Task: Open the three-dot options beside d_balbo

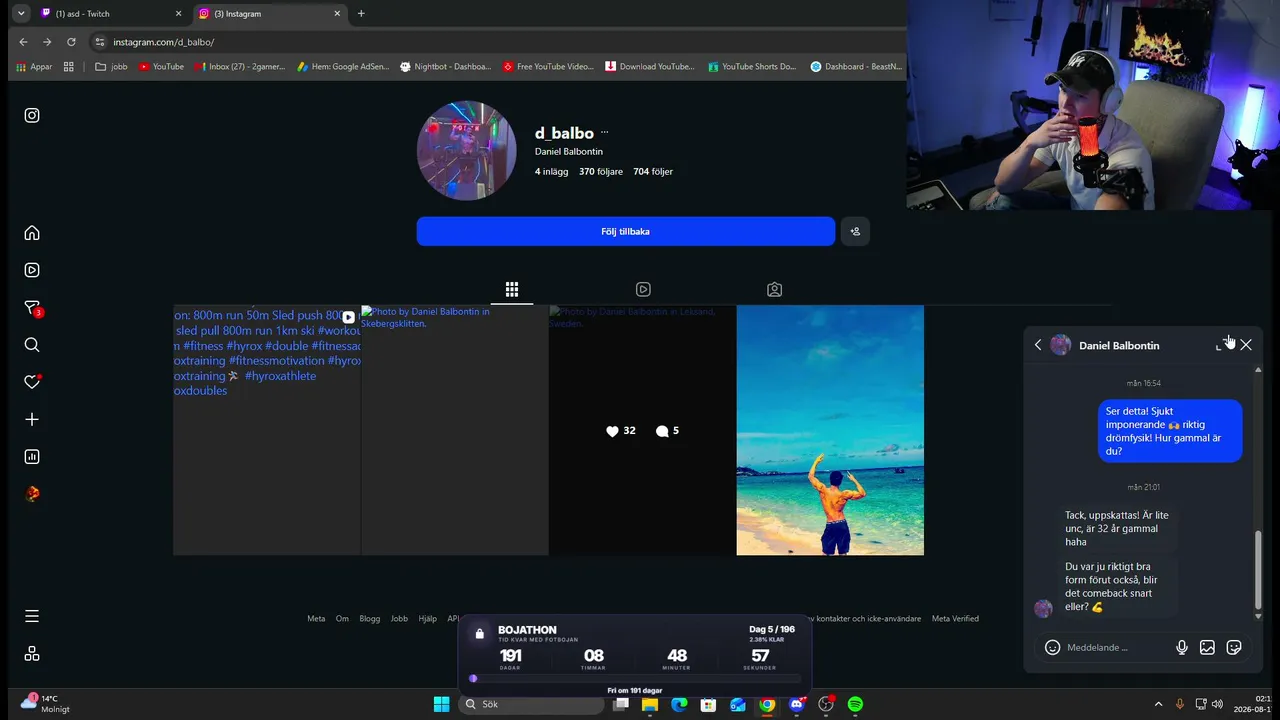Action: click(604, 133)
